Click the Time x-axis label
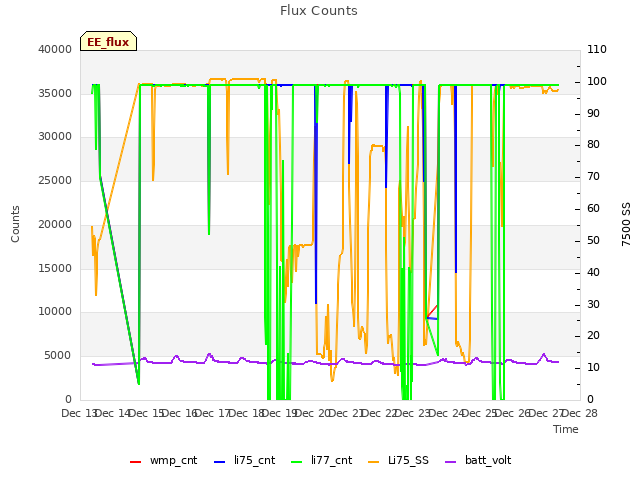 coord(566,429)
